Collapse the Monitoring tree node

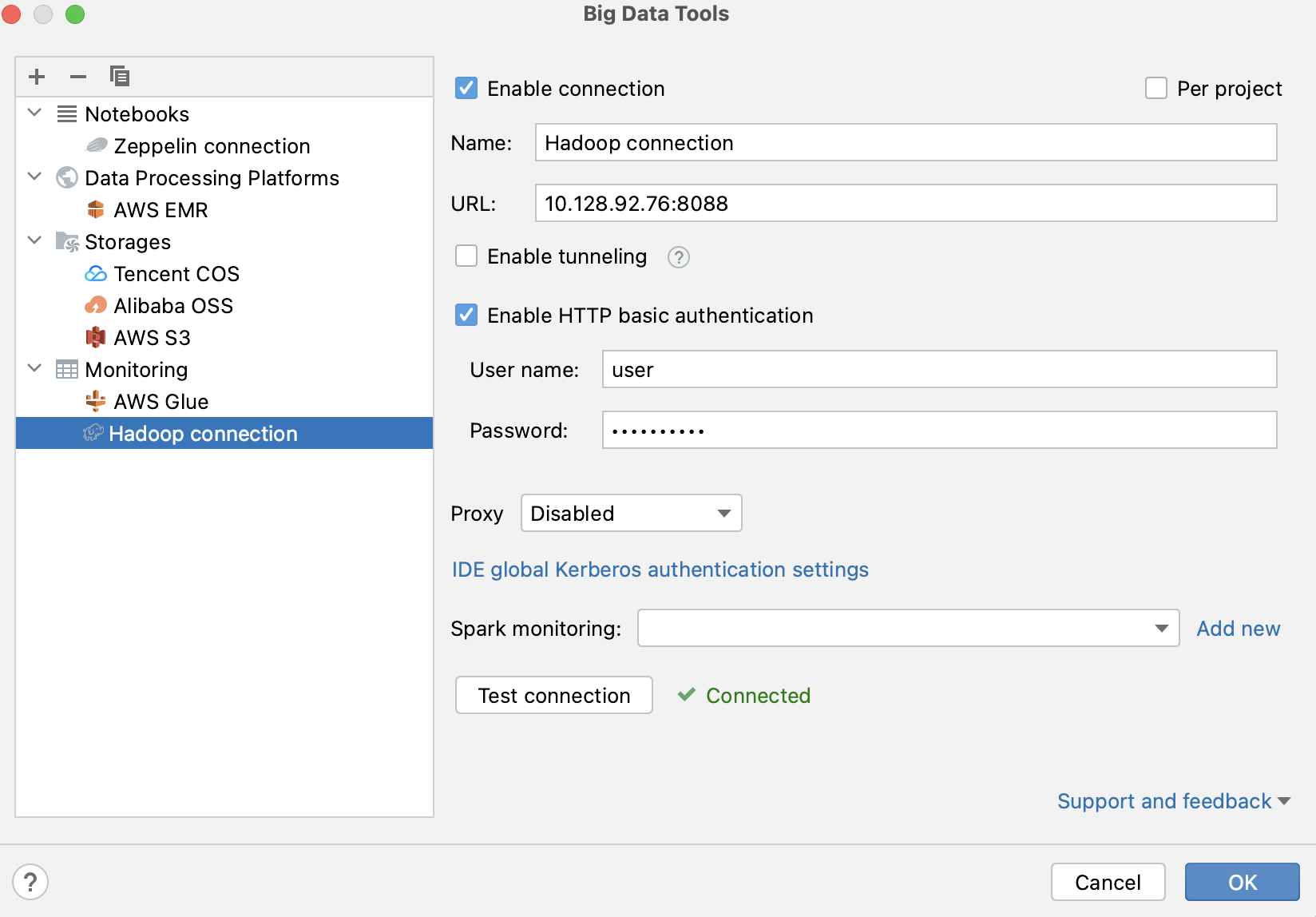(x=34, y=368)
